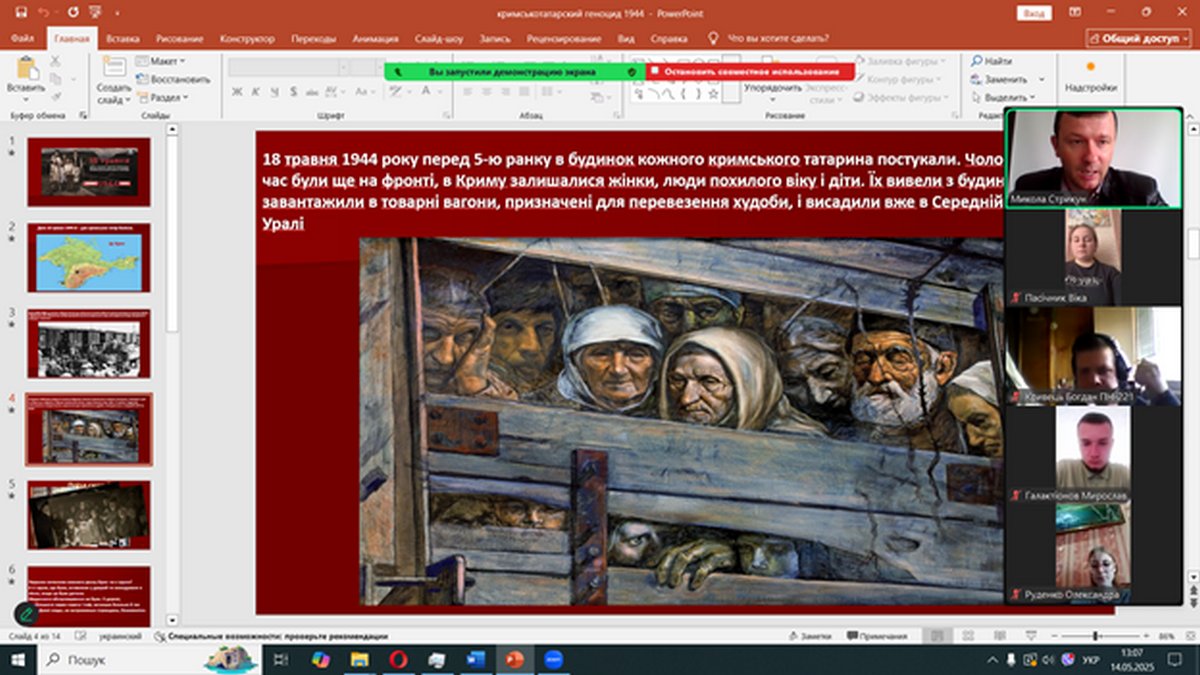Viewport: 1200px width, 675px height.
Task: Switch to the Конструктор tab
Action: click(x=249, y=39)
